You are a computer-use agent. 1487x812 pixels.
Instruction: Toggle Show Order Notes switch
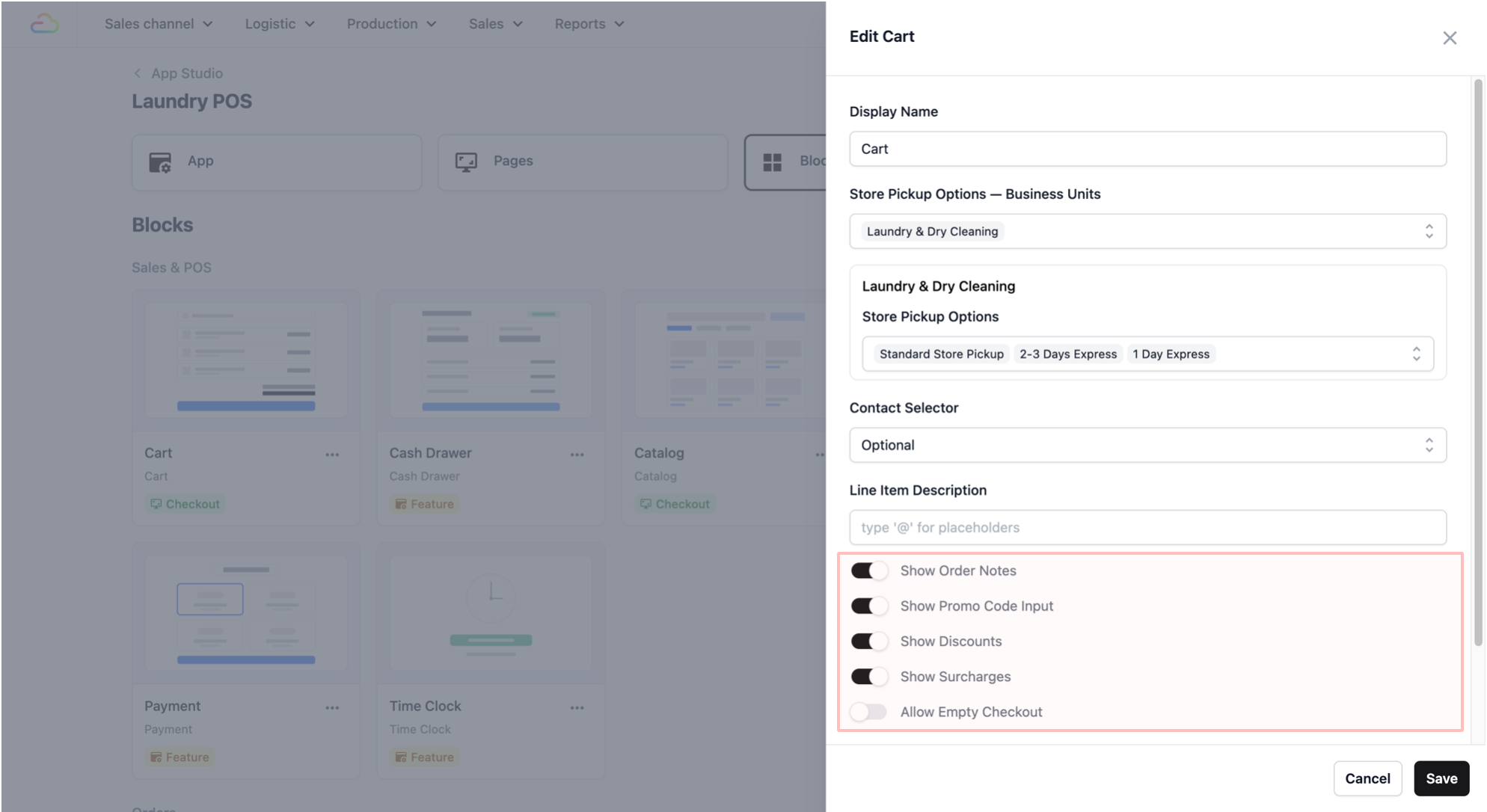click(x=869, y=570)
